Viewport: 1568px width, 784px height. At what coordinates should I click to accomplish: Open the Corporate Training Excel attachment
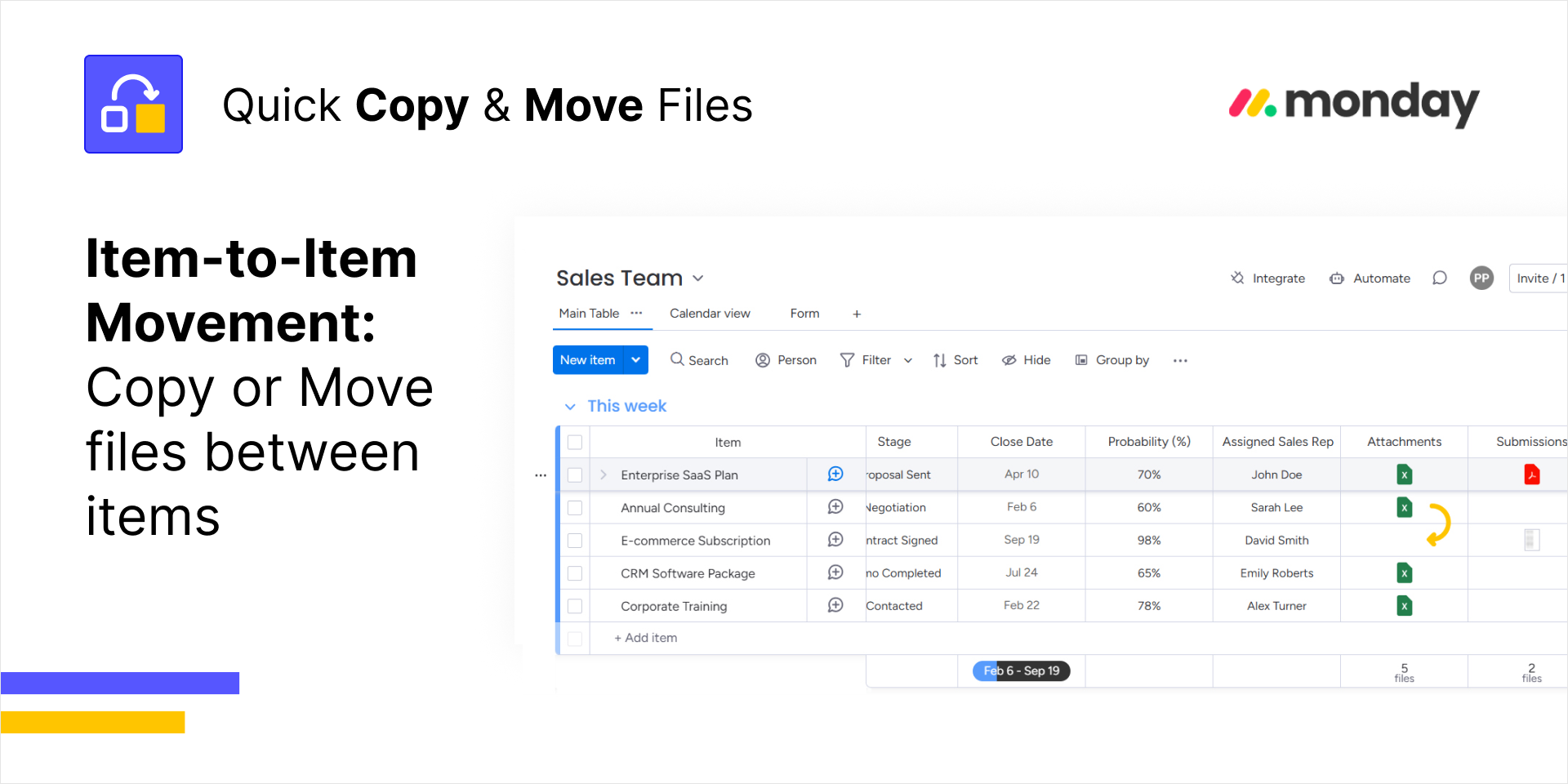[x=1404, y=605]
